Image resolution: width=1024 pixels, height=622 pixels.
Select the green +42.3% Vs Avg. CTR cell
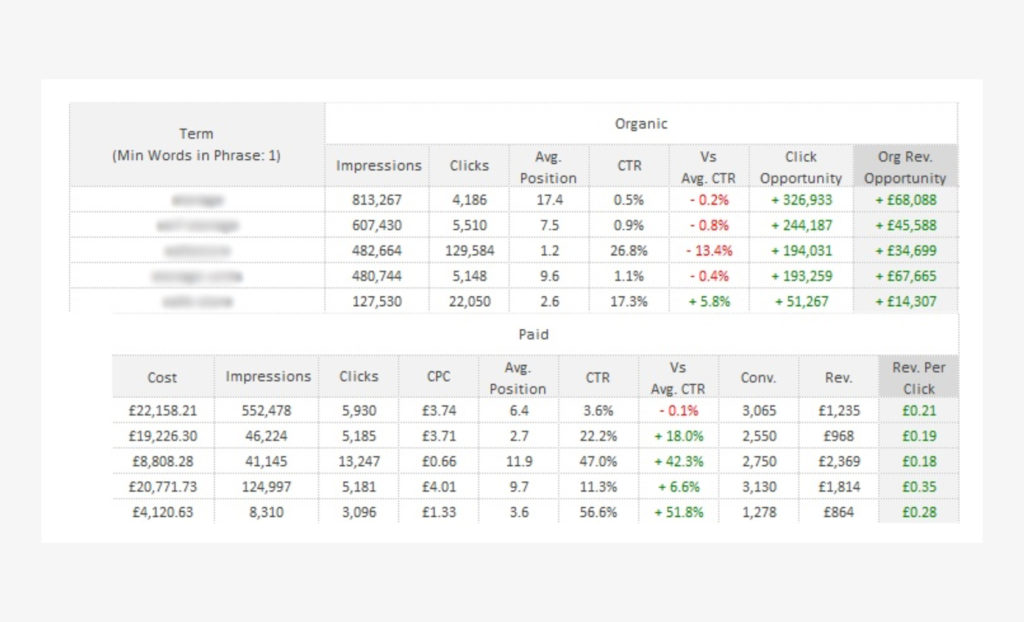[x=678, y=461]
